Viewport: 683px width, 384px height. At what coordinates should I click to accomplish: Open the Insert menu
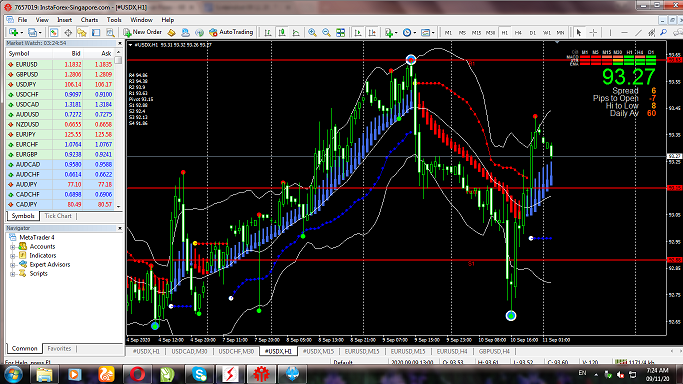tap(64, 20)
